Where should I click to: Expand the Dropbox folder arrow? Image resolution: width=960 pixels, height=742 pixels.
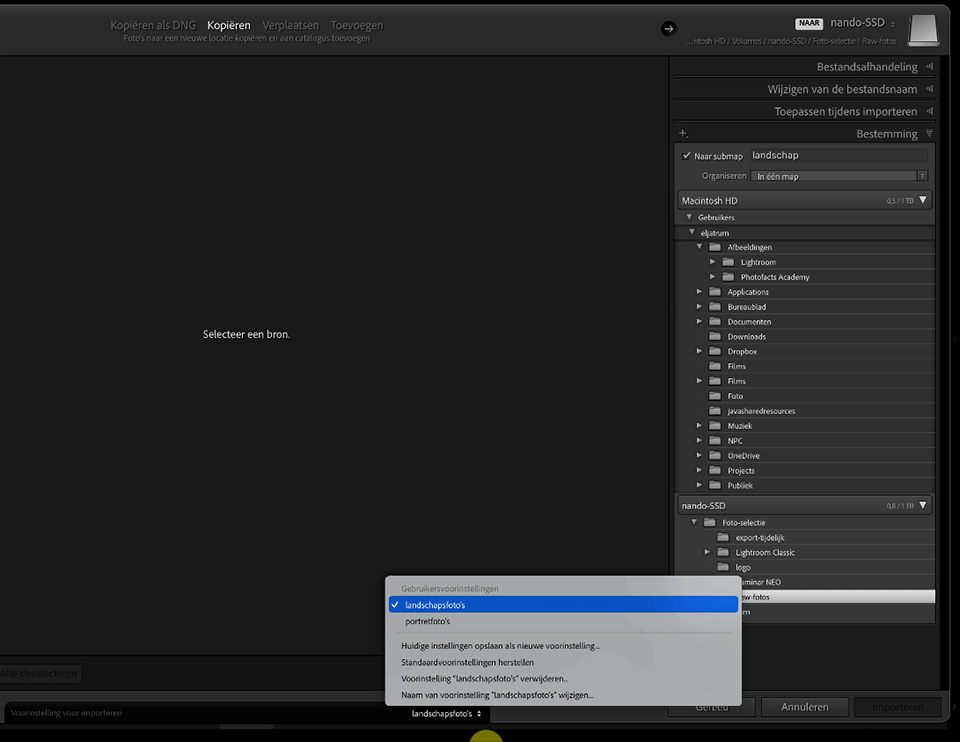[x=699, y=351]
